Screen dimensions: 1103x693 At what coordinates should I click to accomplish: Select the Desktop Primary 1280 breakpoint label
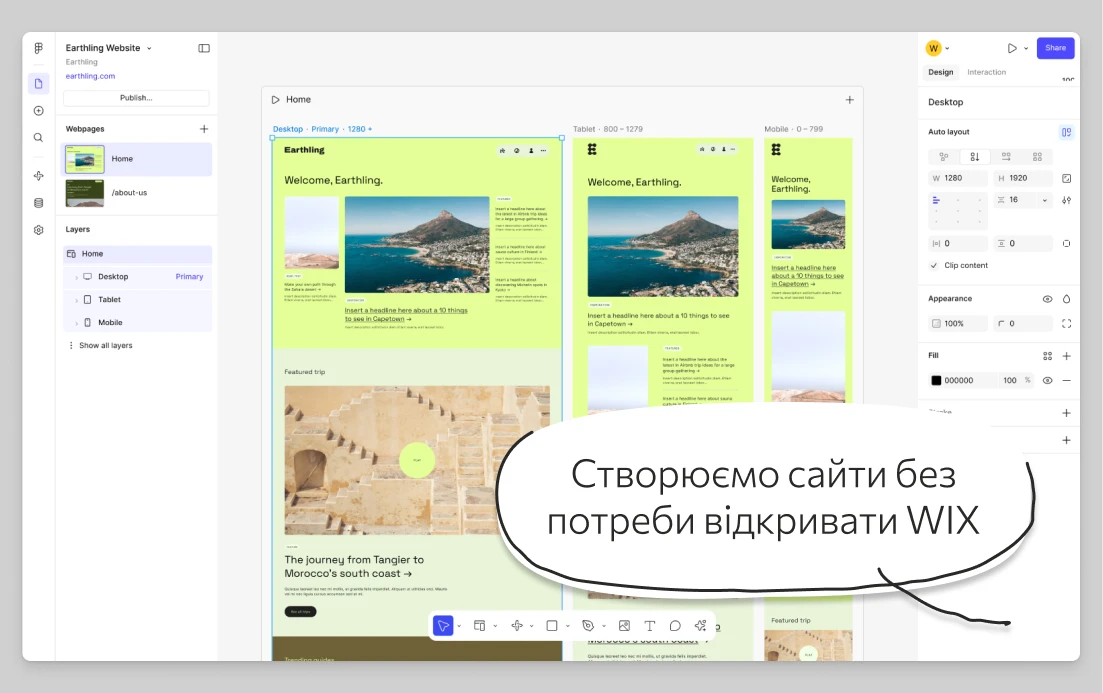click(x=322, y=129)
